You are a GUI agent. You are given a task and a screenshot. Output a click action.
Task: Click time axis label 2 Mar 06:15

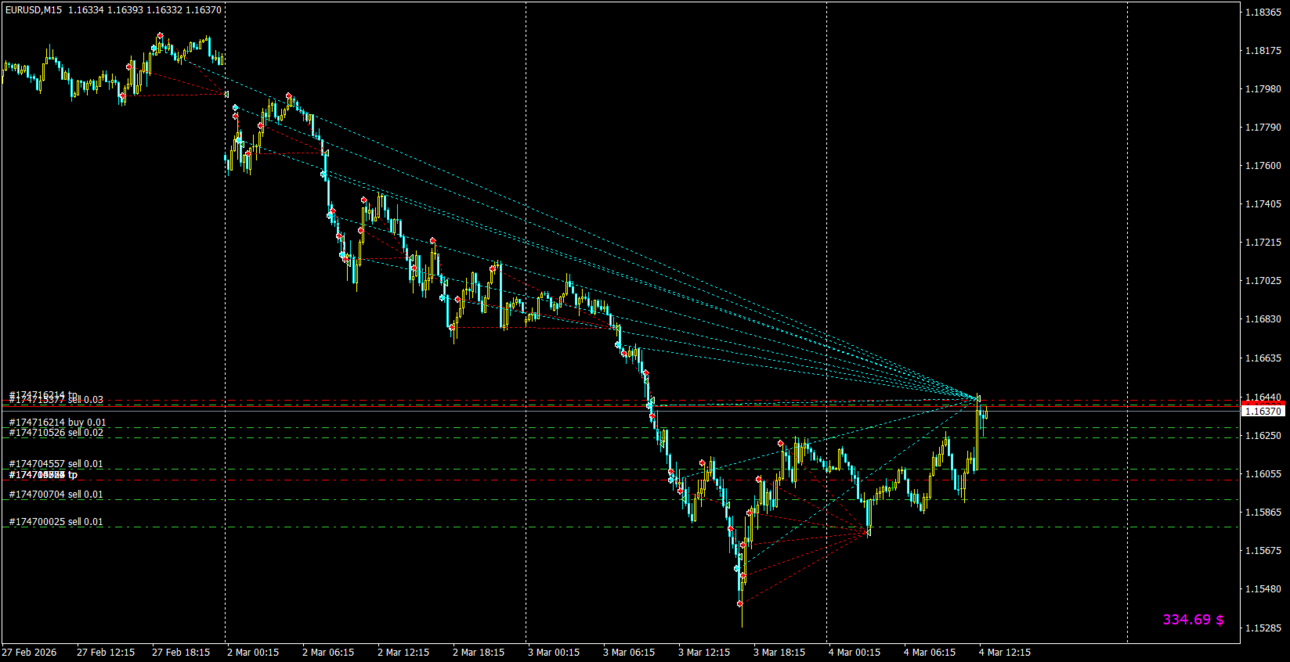coord(329,652)
